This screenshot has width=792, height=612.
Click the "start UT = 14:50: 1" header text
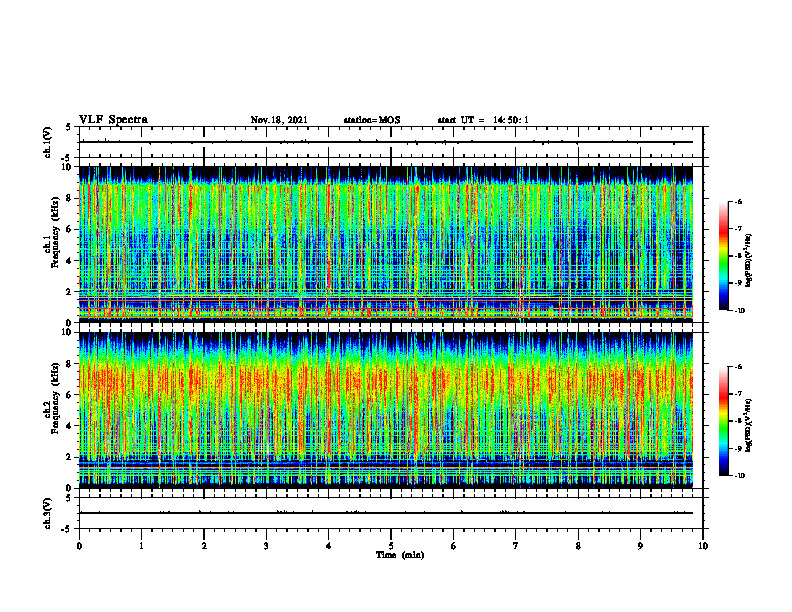(483, 120)
